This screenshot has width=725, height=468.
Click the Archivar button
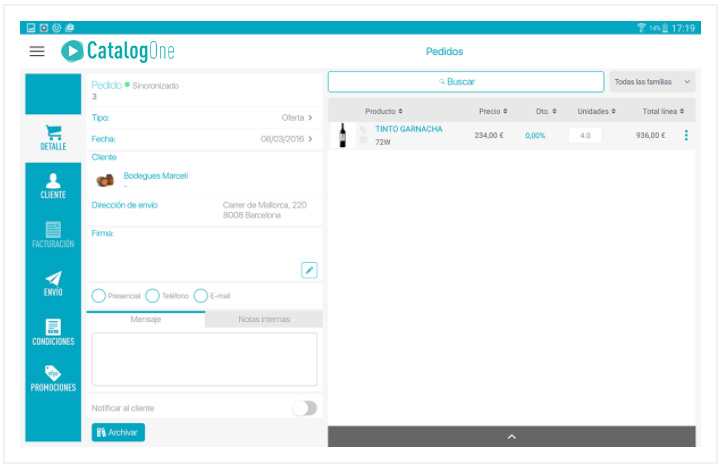coord(118,432)
